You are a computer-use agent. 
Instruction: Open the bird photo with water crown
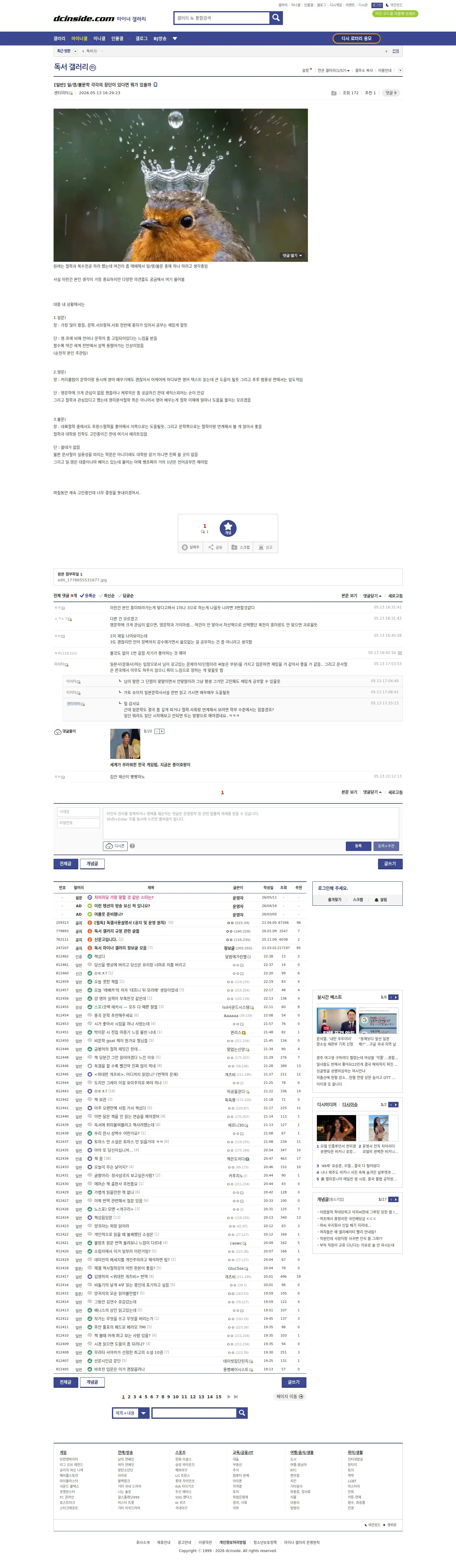[x=181, y=185]
